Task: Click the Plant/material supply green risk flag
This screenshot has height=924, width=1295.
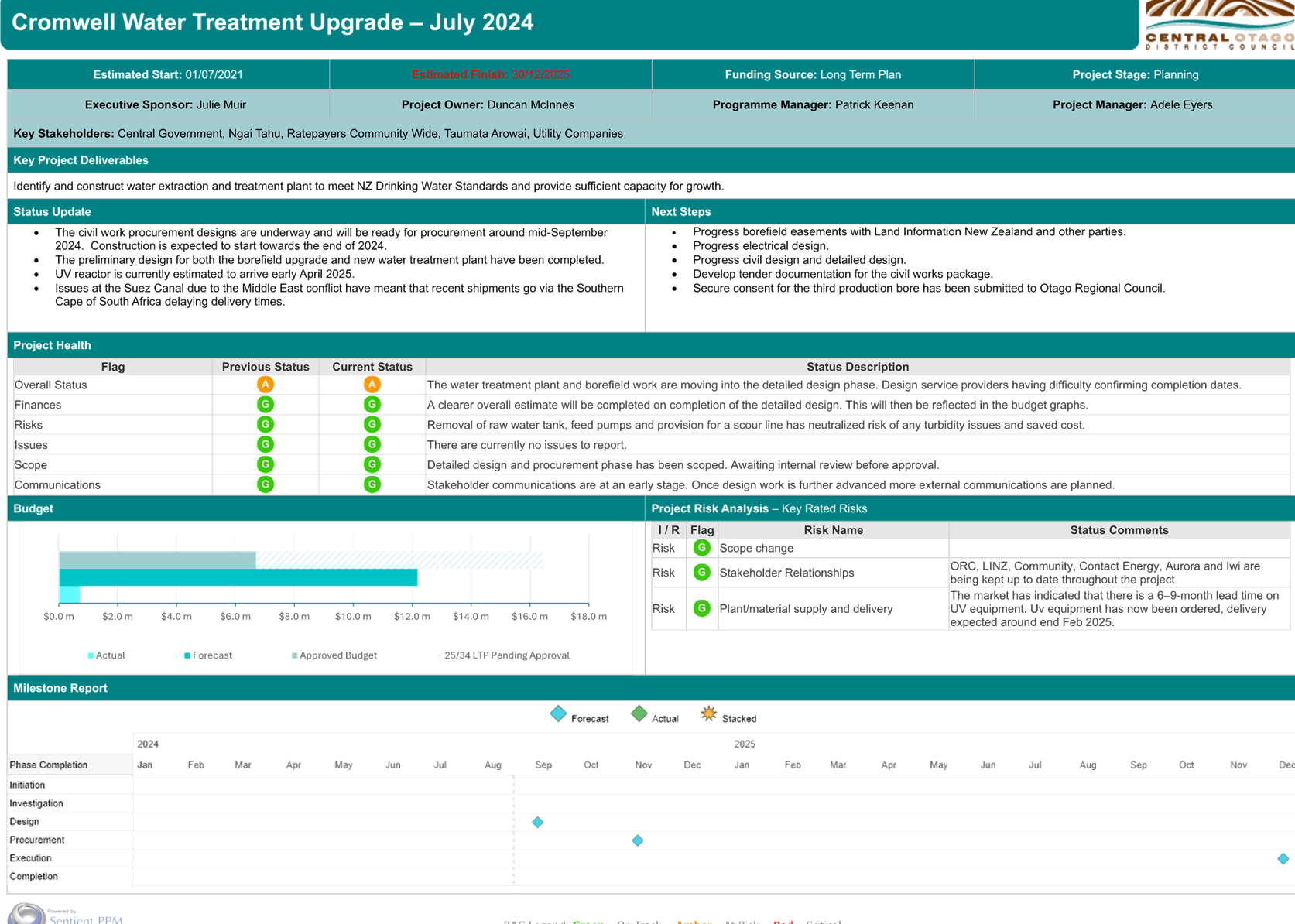Action: pos(702,608)
